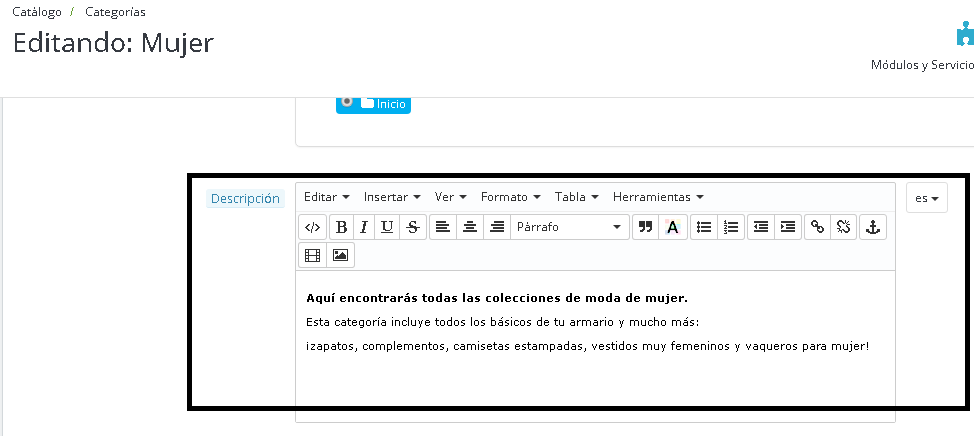Open the es language dropdown
The height and width of the screenshot is (436, 974).
927,198
